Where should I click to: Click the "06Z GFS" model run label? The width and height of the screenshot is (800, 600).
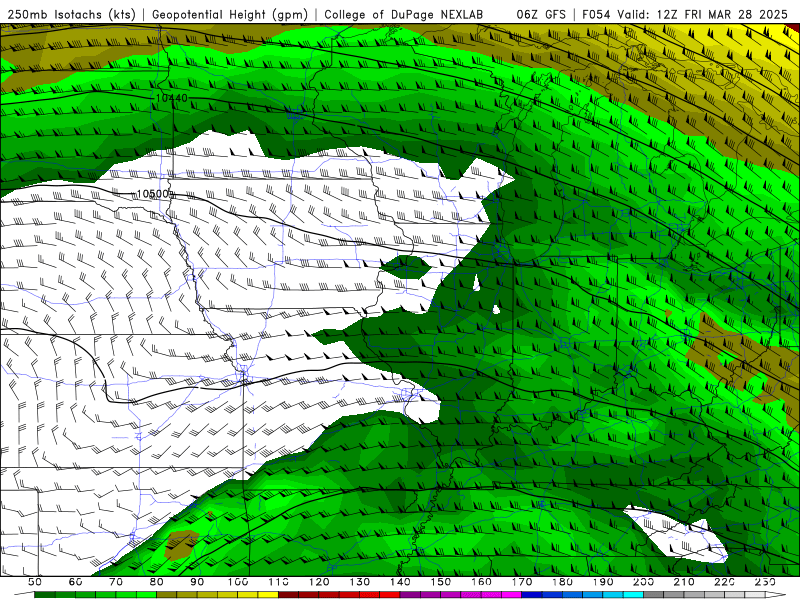541,15
